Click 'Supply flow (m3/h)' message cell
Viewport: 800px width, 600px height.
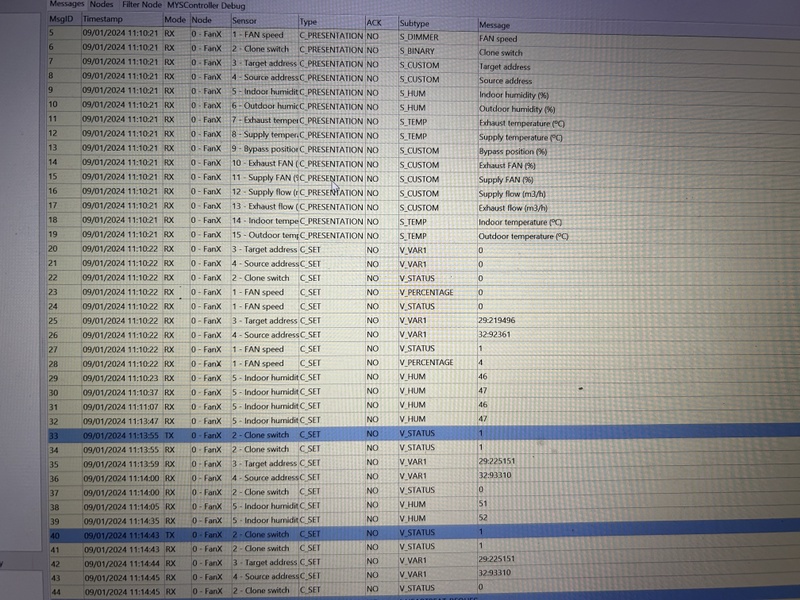tap(512, 194)
